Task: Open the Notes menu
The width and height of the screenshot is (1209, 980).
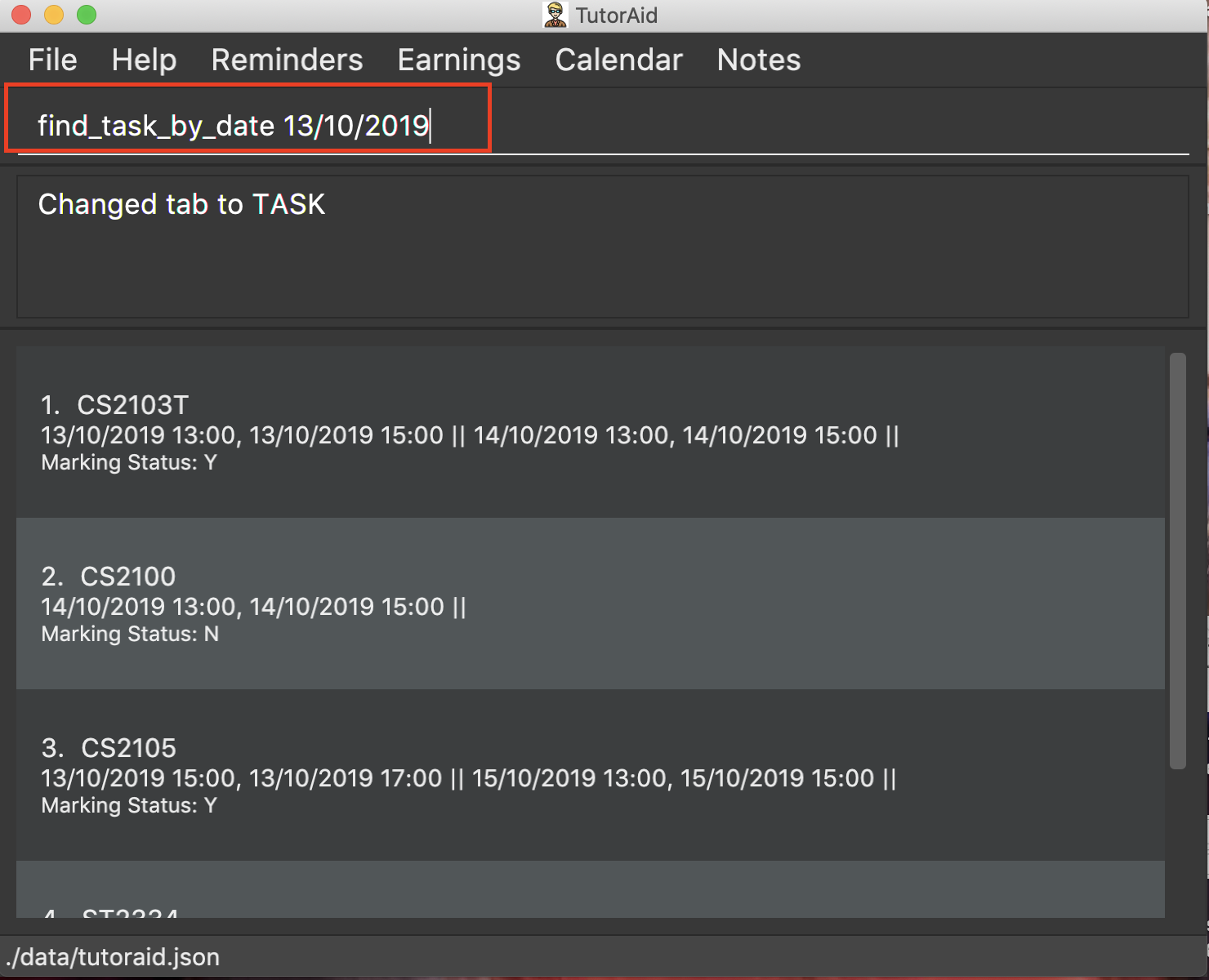Action: pos(759,60)
